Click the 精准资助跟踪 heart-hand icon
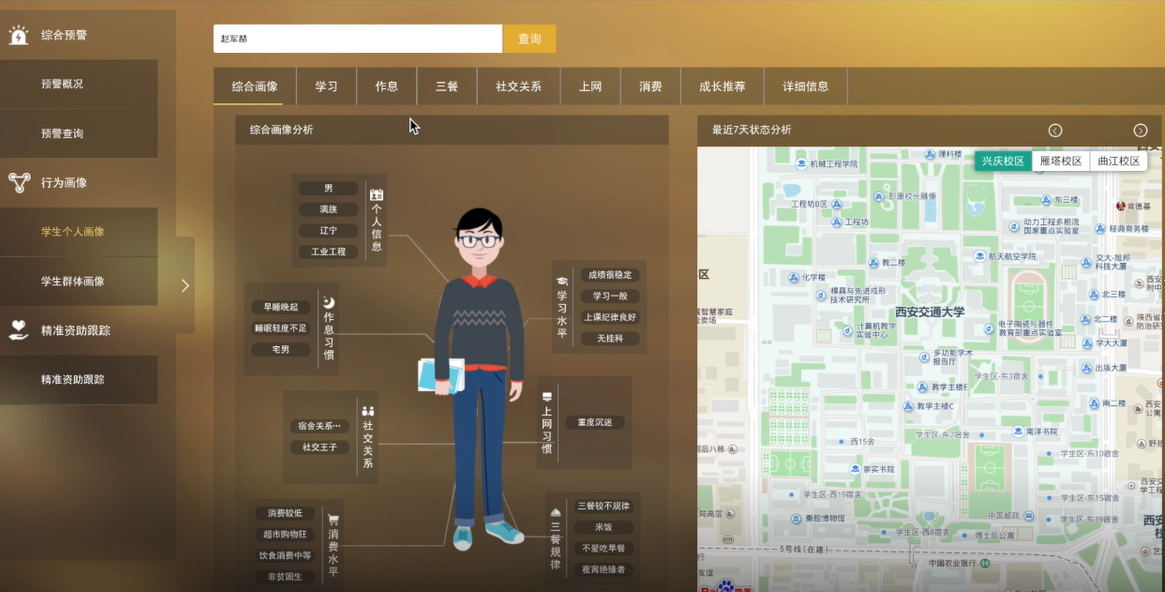The width and height of the screenshot is (1165, 592). click(x=19, y=330)
